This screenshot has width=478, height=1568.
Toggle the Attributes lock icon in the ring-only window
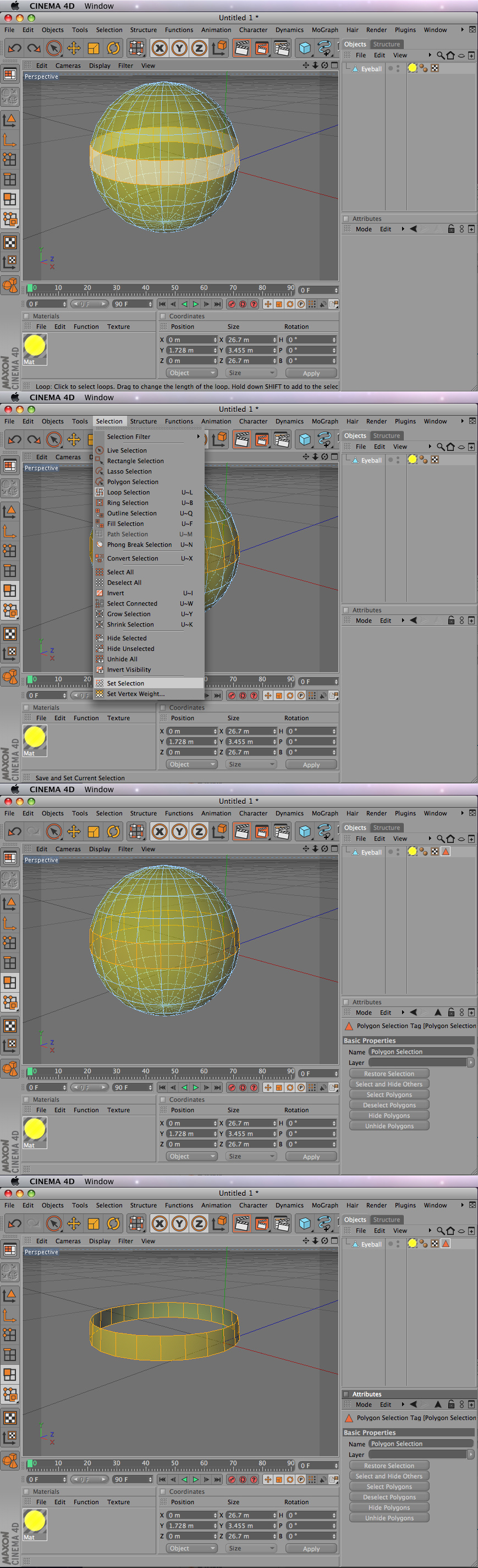tap(451, 1404)
